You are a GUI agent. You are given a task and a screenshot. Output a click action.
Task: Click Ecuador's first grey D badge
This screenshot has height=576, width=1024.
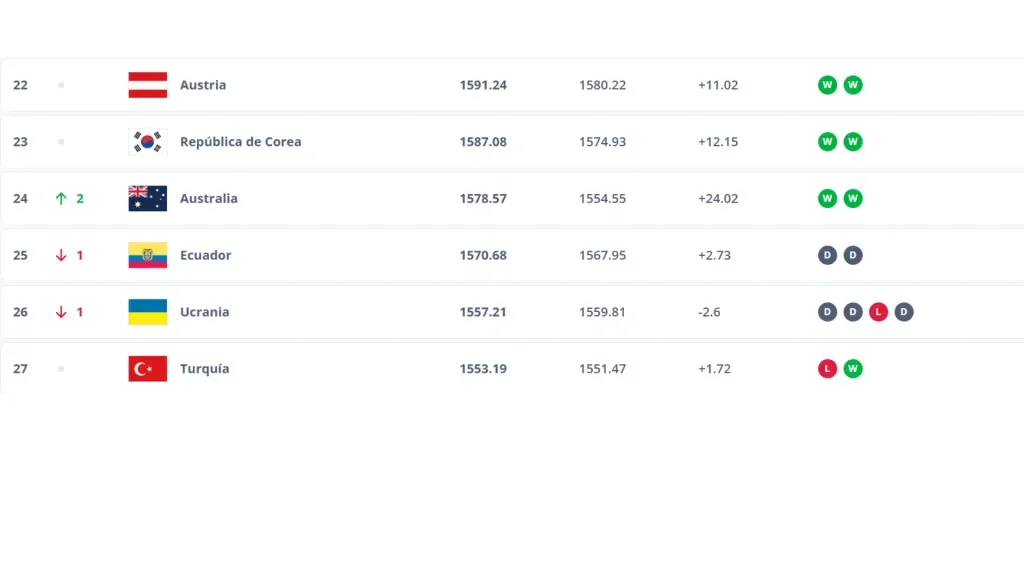pos(827,255)
